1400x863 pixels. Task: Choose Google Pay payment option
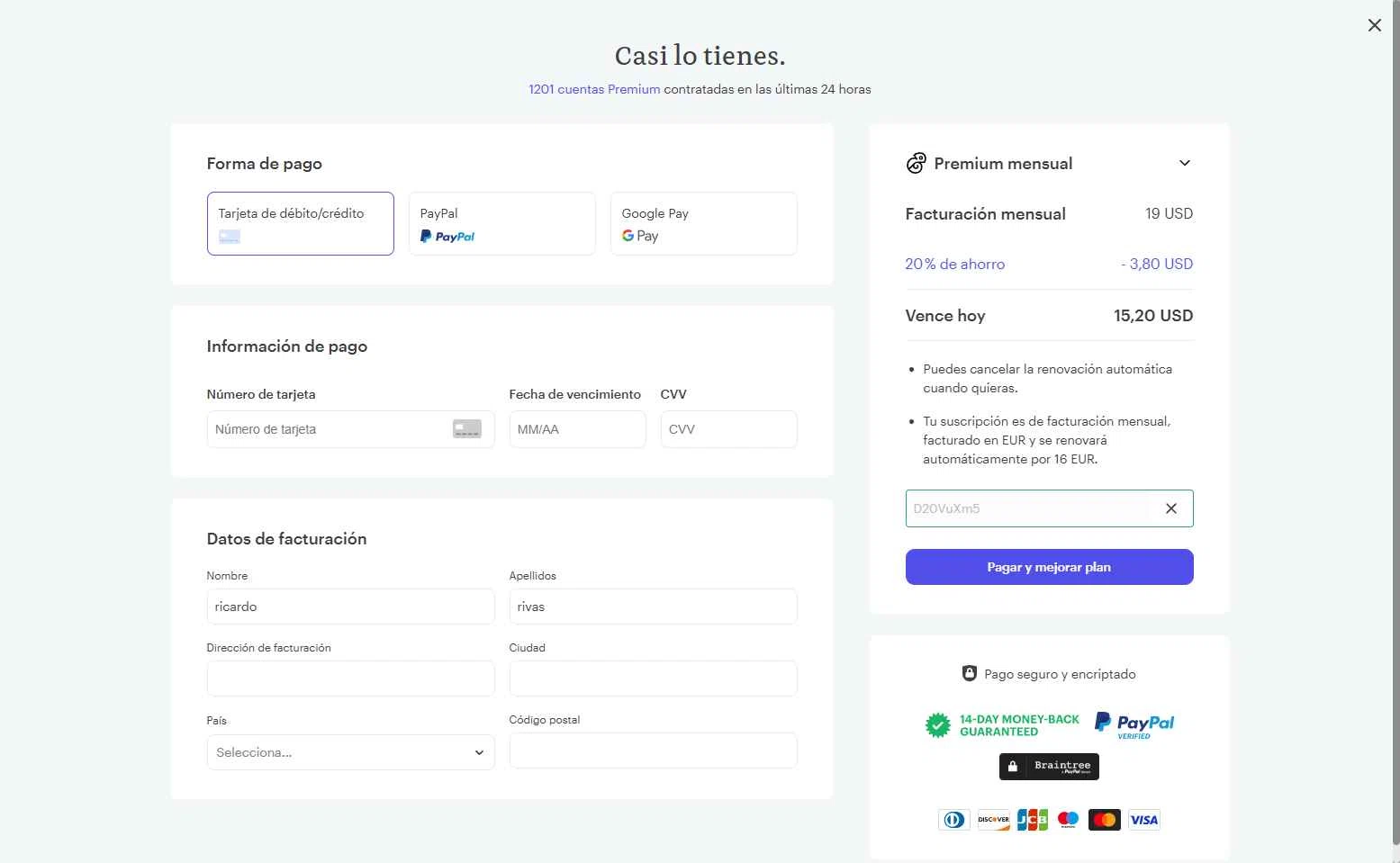(703, 223)
